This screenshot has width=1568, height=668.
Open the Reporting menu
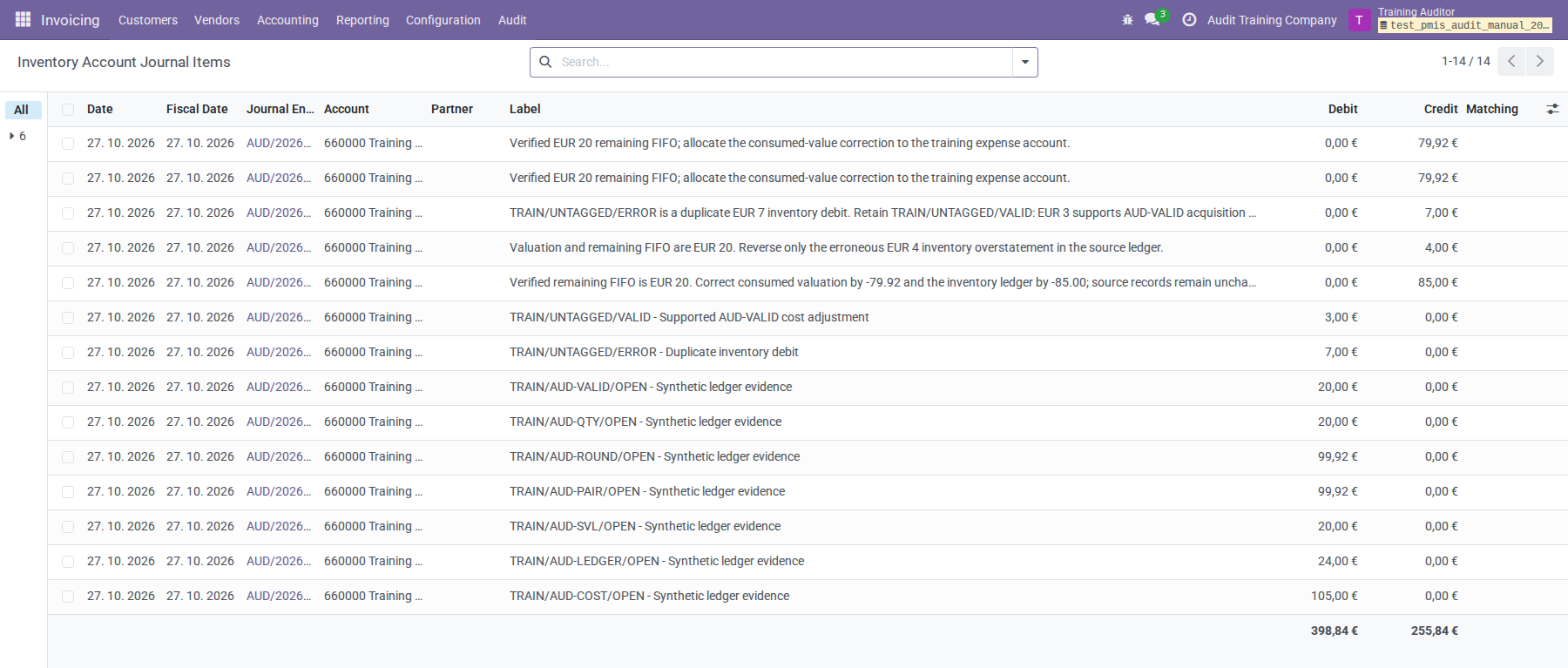362,20
